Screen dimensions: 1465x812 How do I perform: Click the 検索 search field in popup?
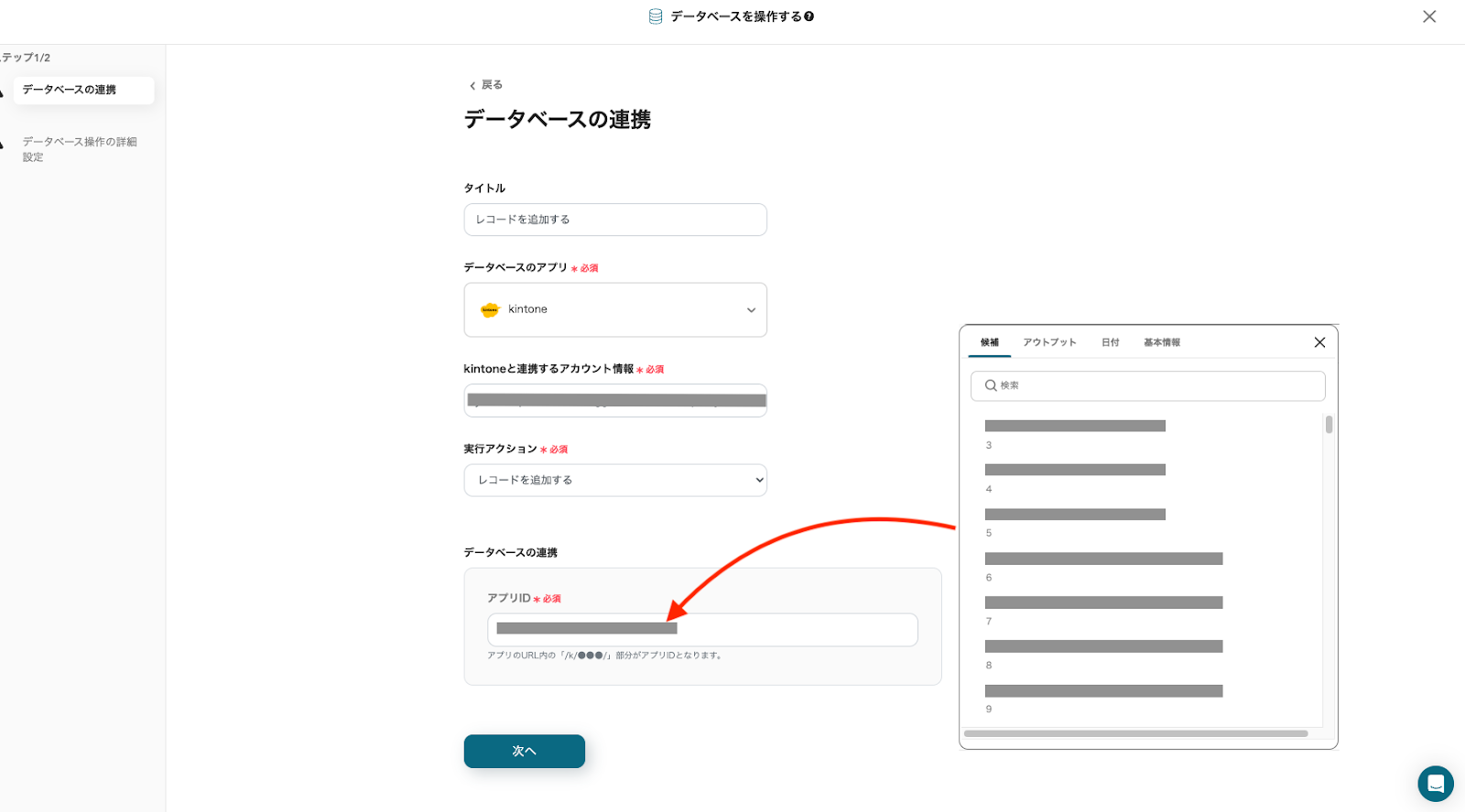click(1148, 385)
